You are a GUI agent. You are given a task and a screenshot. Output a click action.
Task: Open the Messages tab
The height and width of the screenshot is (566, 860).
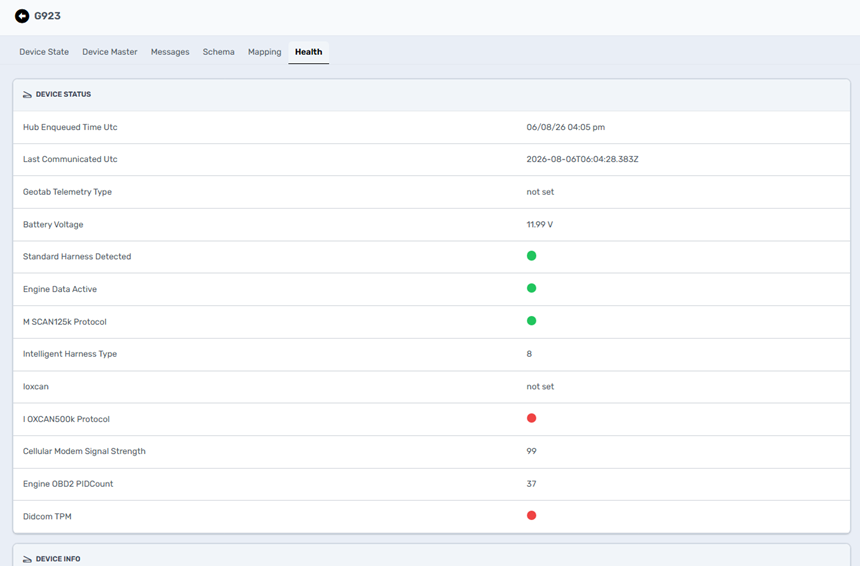pyautogui.click(x=170, y=52)
